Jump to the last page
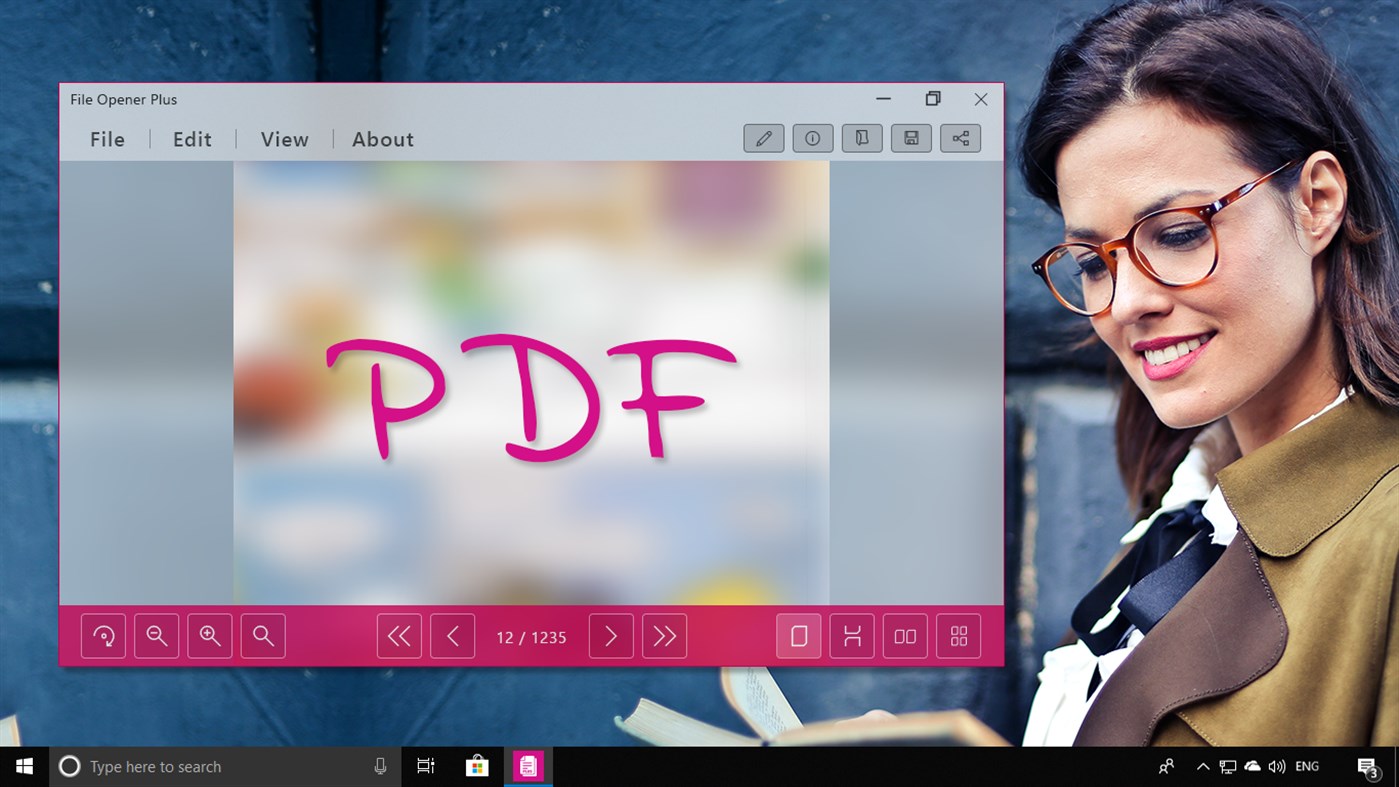 click(664, 635)
